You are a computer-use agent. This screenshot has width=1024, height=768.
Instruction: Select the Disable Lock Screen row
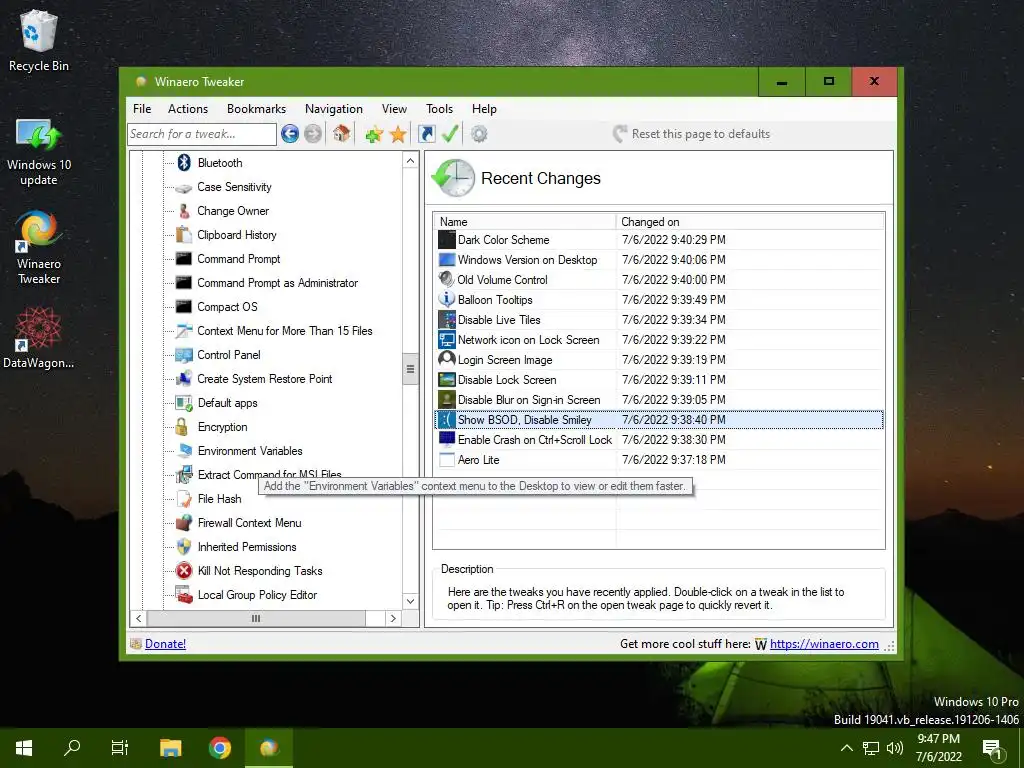[659, 380]
